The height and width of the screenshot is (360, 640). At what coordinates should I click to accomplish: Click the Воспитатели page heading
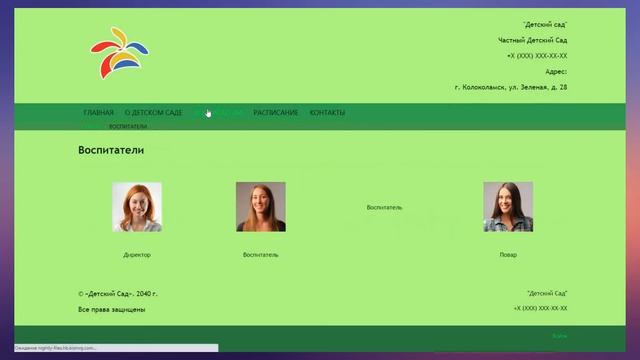pos(111,150)
